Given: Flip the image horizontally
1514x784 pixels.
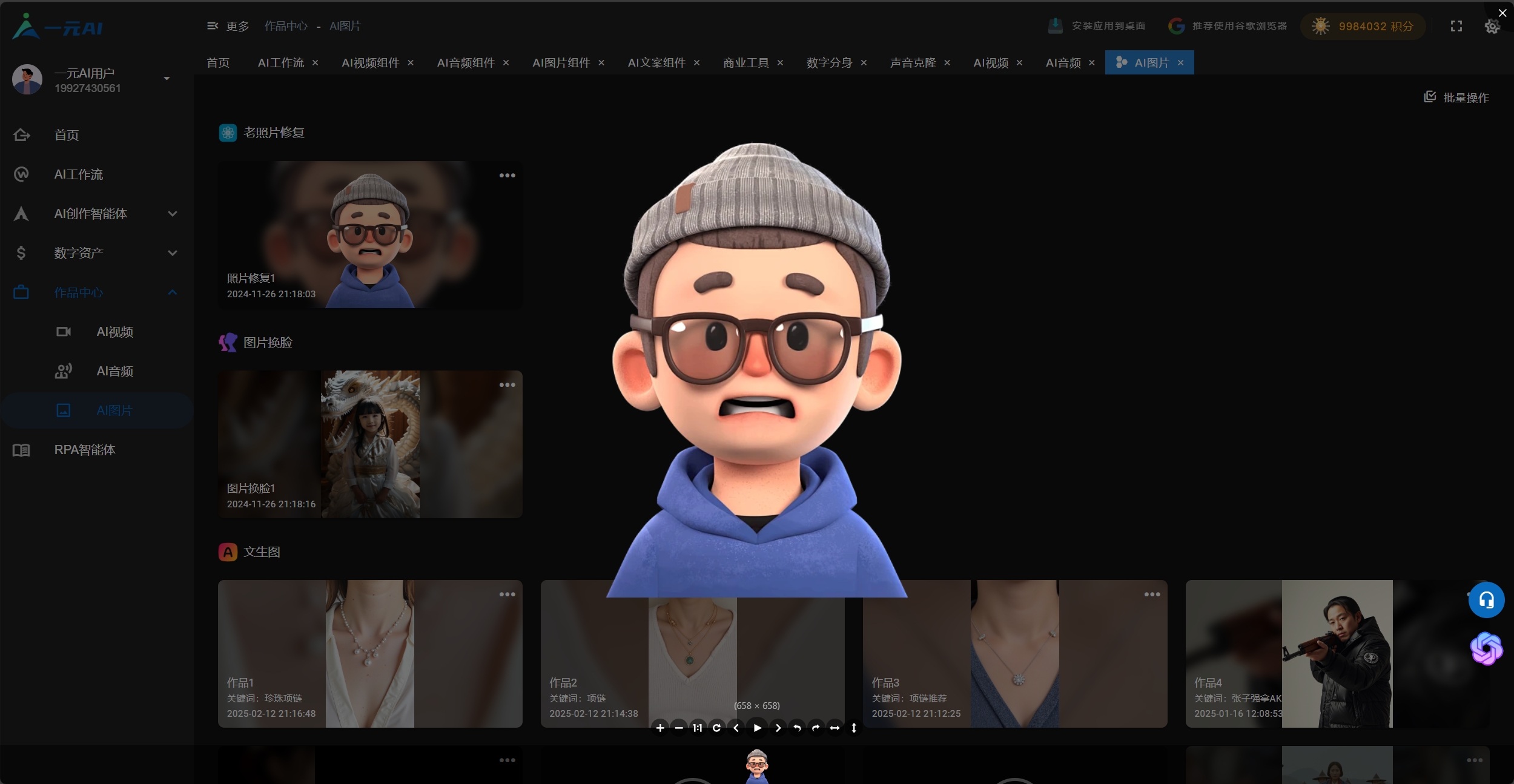Looking at the screenshot, I should pyautogui.click(x=835, y=728).
